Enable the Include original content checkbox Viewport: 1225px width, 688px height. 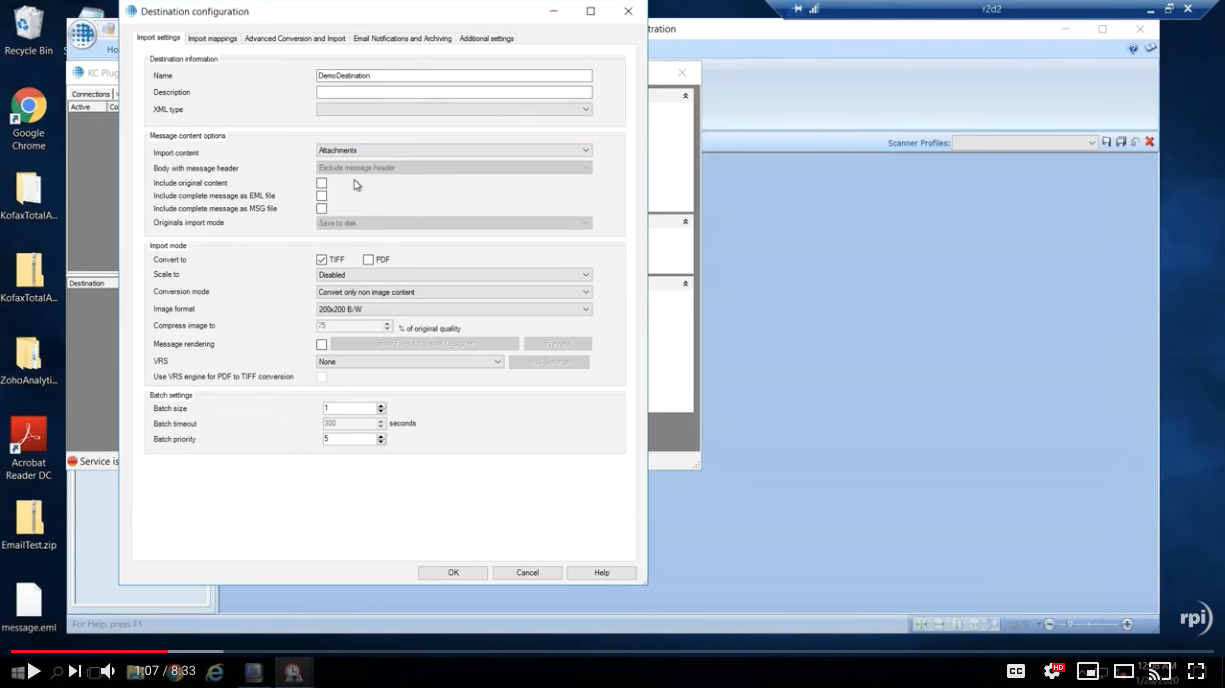point(321,183)
